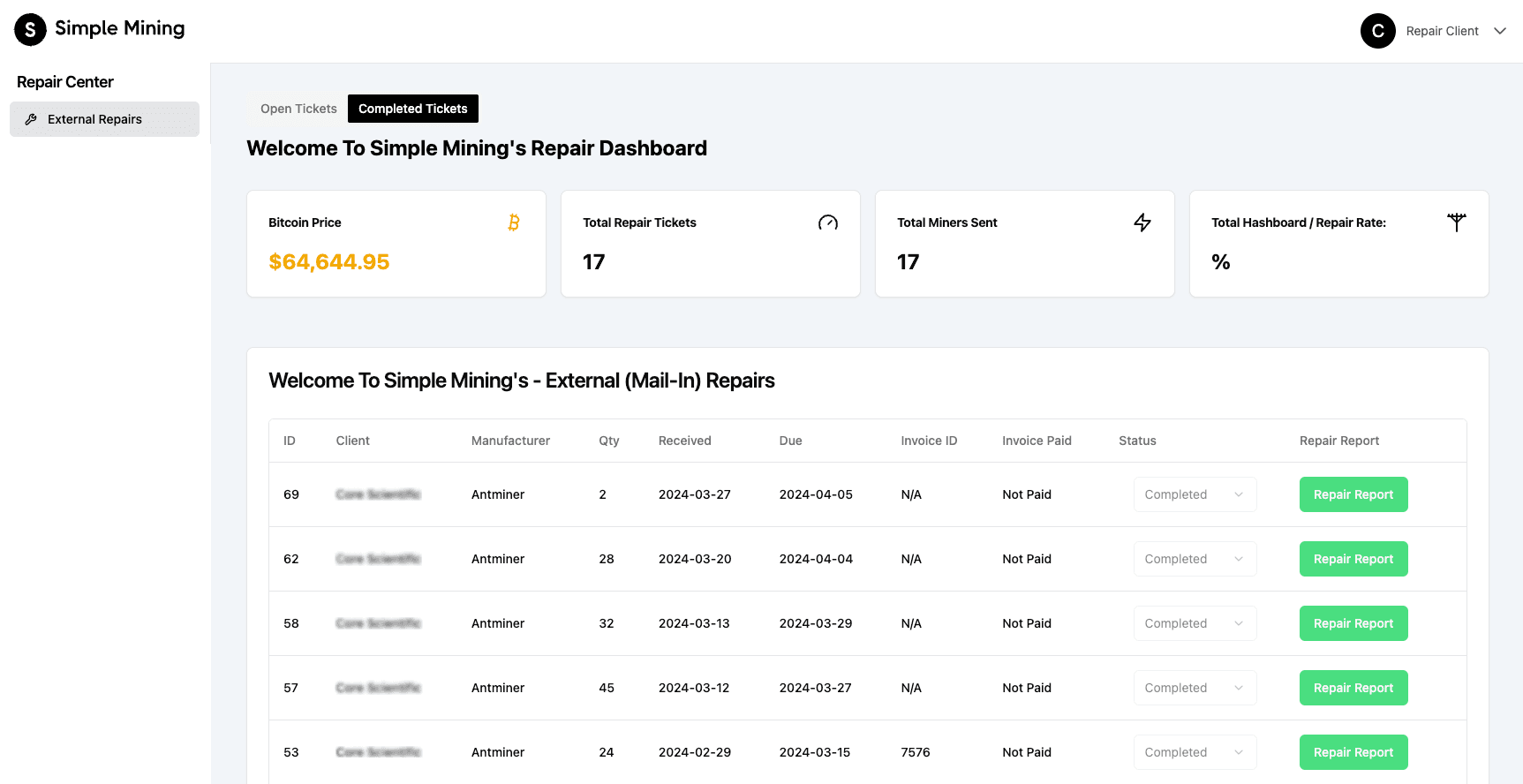Click Antminer in ticket 62 row

498,559
